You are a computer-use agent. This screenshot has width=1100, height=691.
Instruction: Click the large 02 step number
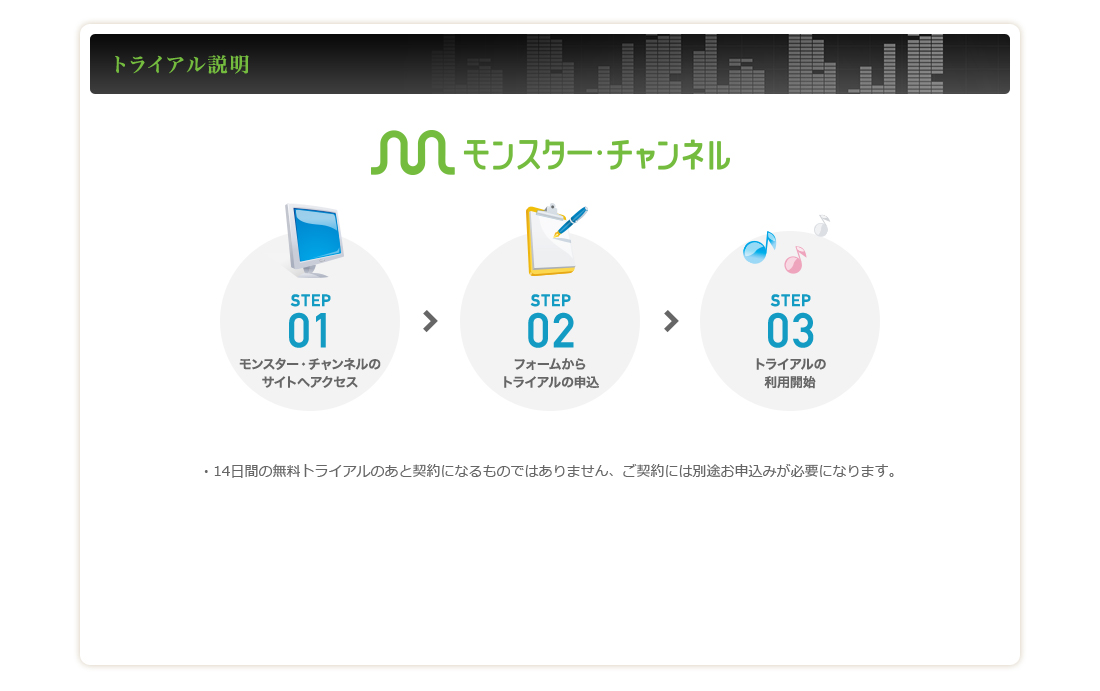550,332
